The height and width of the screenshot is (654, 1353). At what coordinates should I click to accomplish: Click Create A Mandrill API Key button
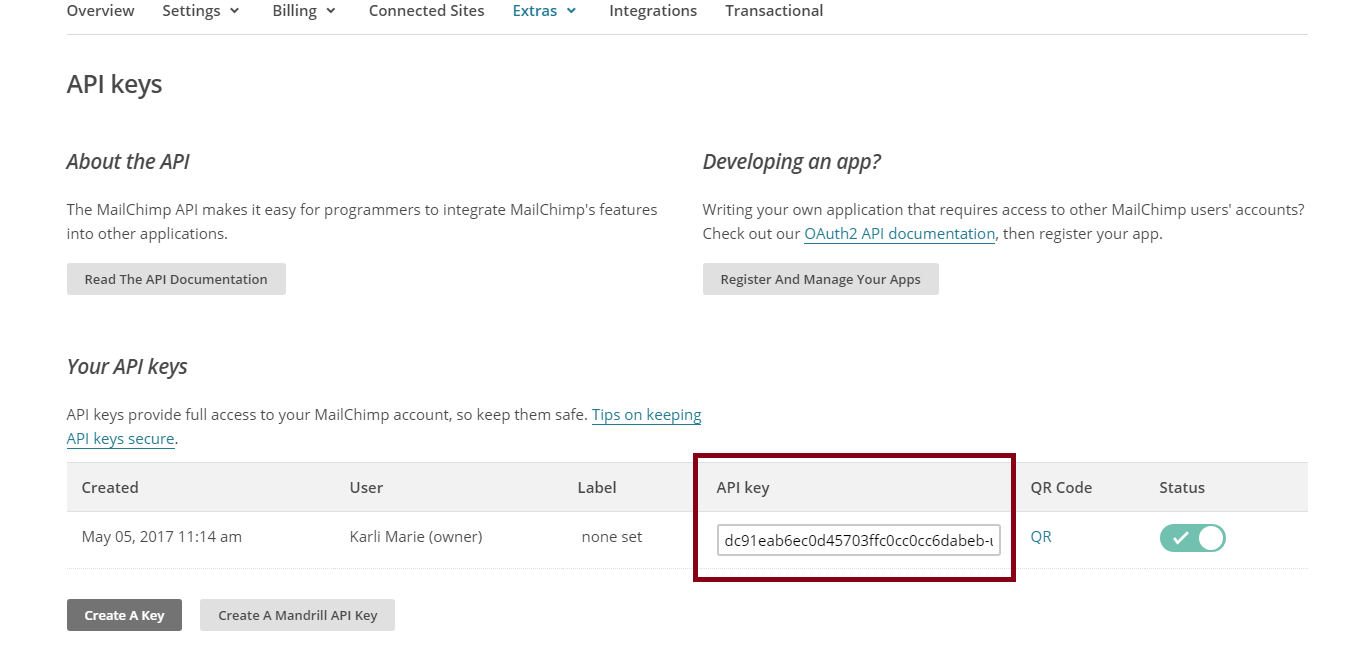tap(297, 615)
